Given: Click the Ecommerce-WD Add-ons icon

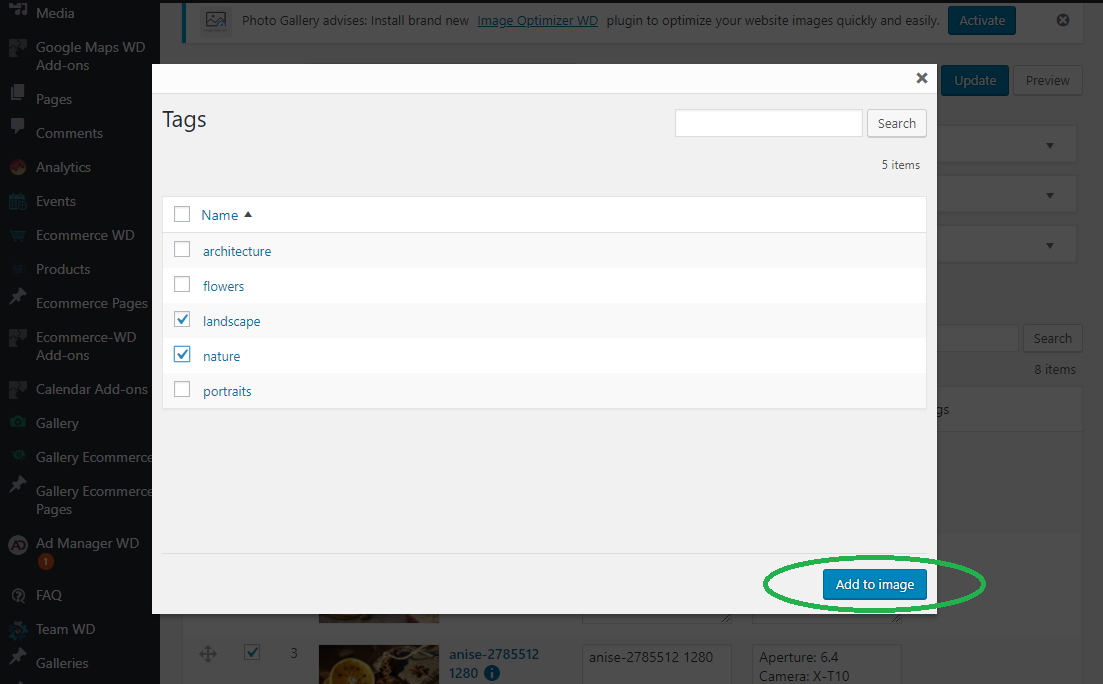Looking at the screenshot, I should click(x=18, y=338).
